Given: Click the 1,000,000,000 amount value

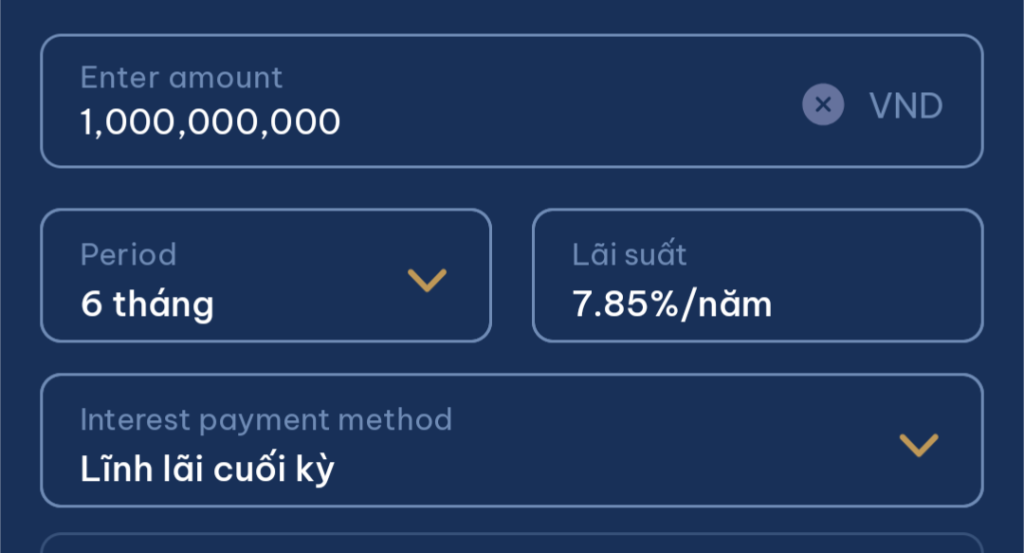Looking at the screenshot, I should [x=210, y=122].
